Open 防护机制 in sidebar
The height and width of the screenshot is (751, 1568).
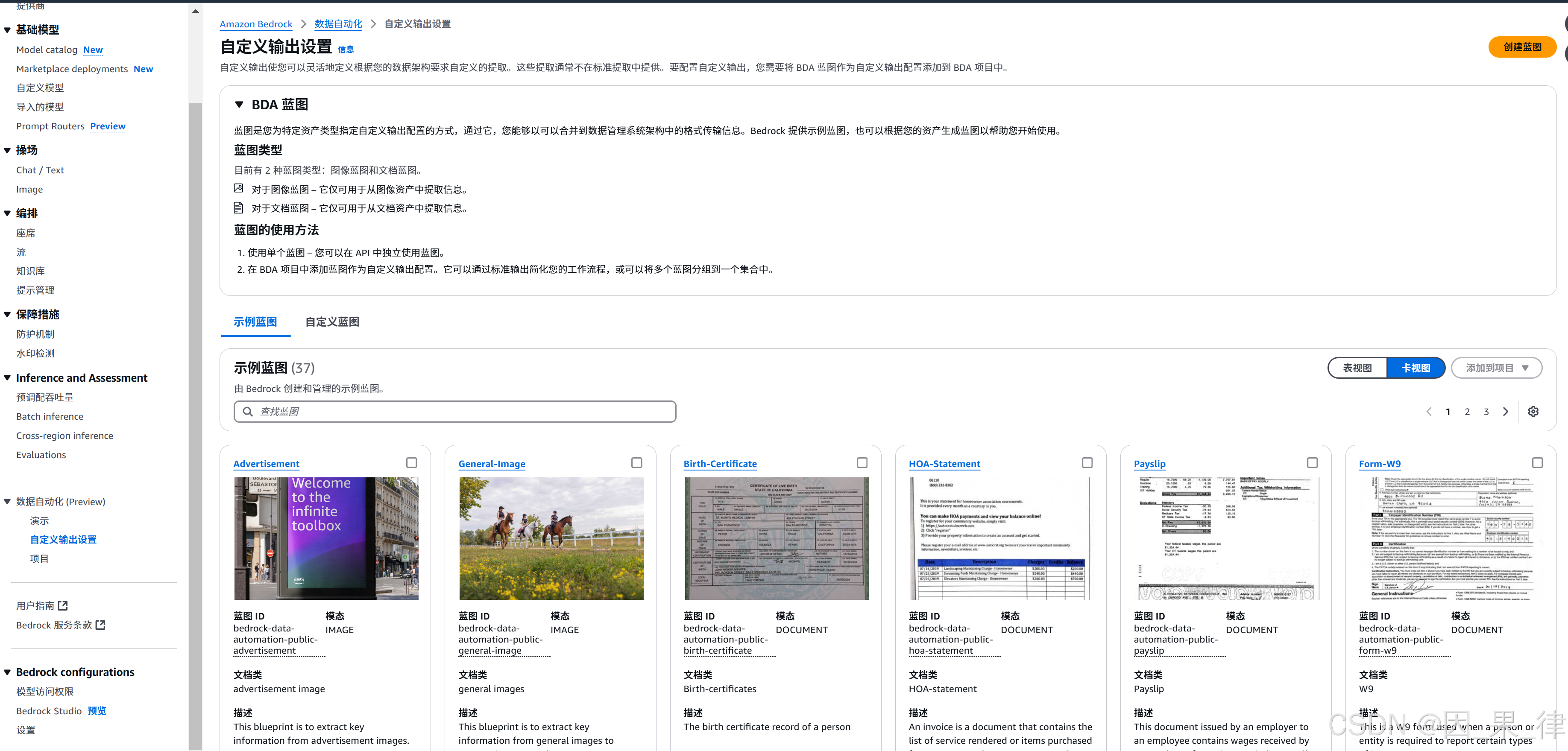pos(35,333)
